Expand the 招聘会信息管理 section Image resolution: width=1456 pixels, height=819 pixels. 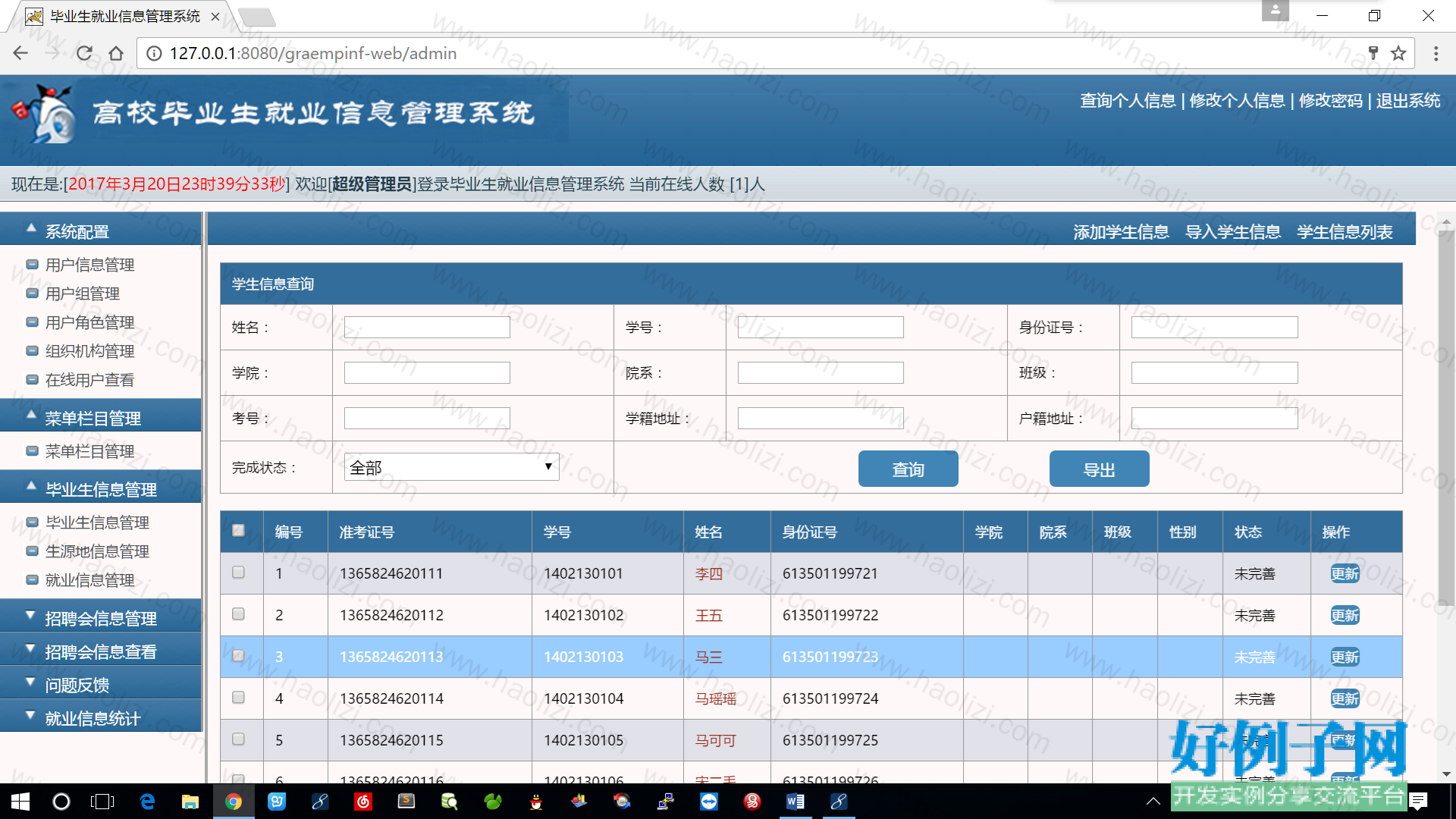click(101, 617)
